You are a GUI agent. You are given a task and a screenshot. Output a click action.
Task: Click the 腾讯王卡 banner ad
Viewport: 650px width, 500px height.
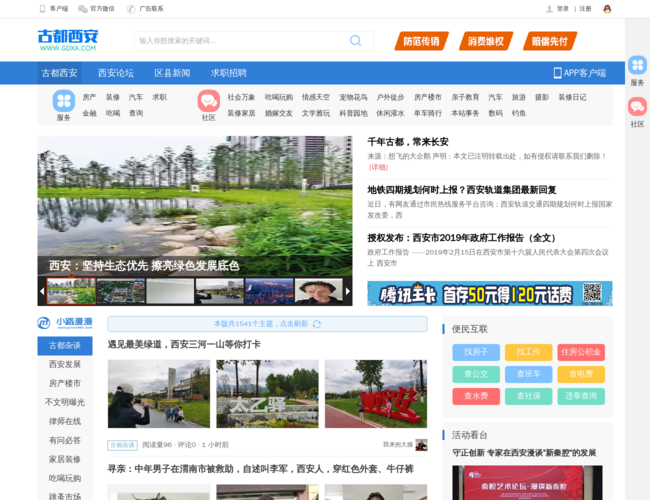[x=490, y=294]
